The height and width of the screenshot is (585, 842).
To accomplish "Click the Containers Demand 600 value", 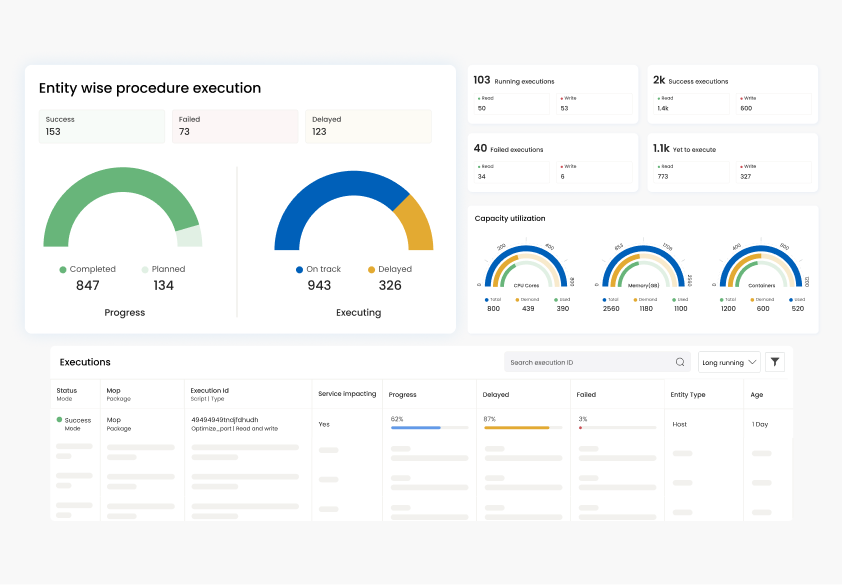I will coord(763,309).
